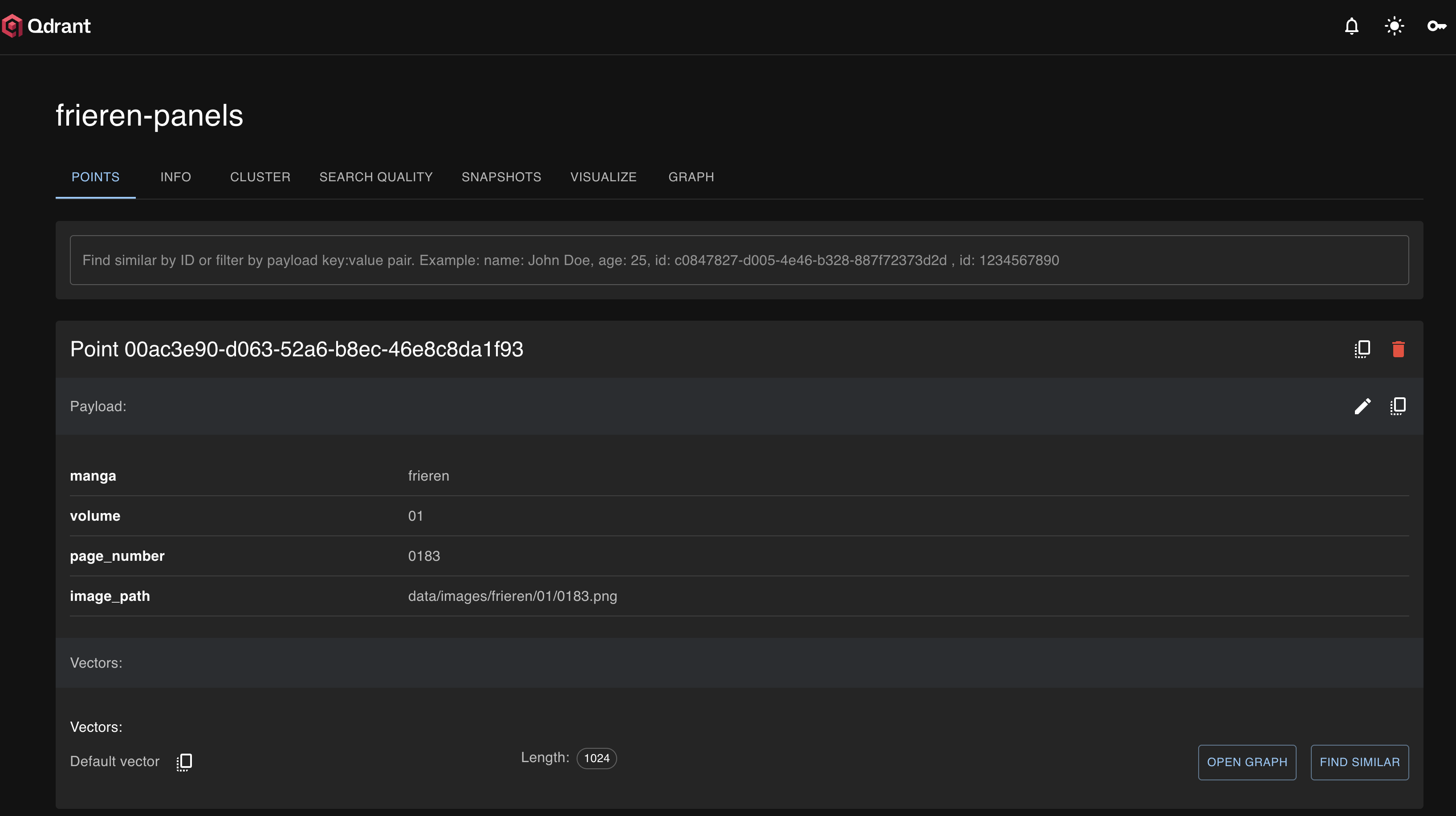Click the FIND SIMILAR button

pyautogui.click(x=1359, y=762)
